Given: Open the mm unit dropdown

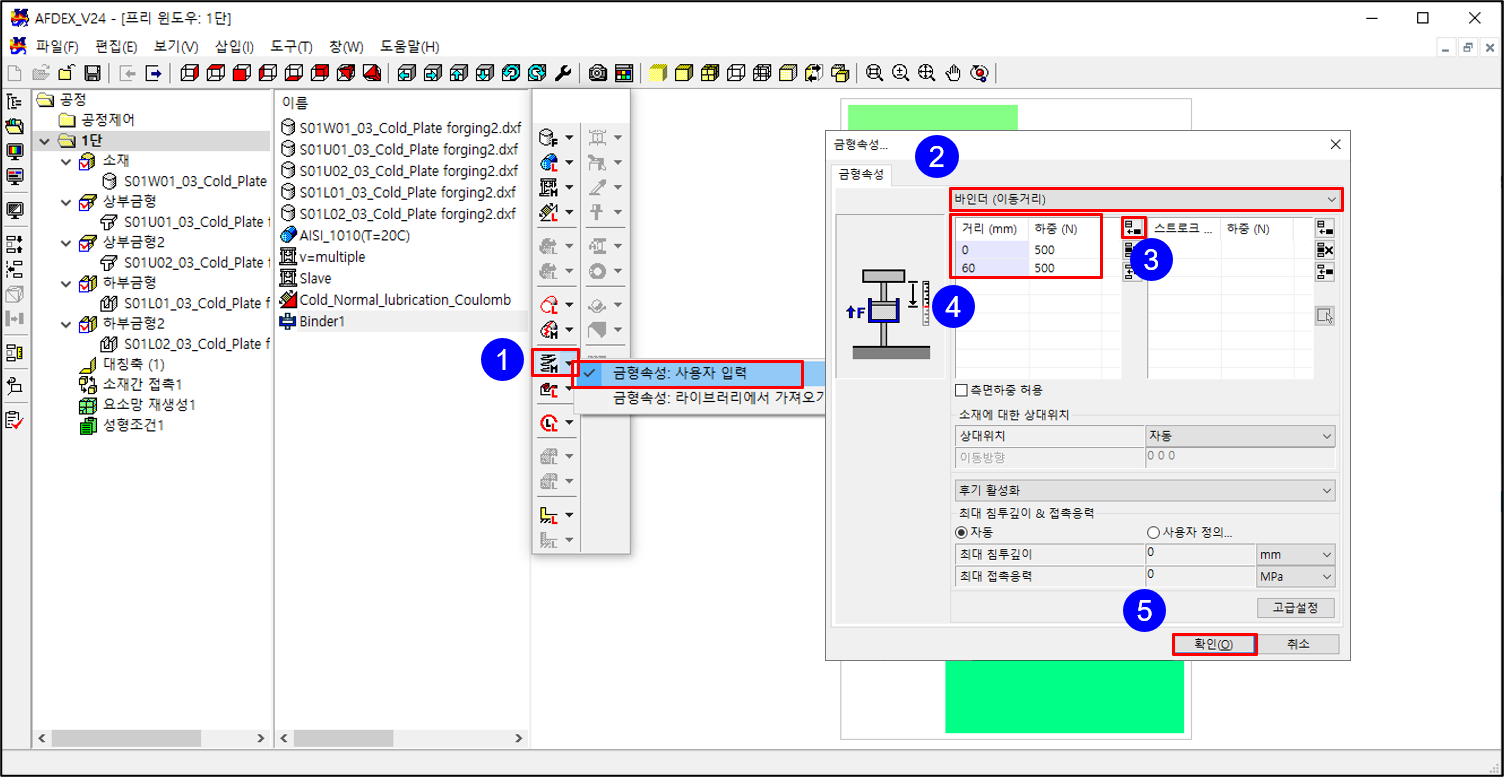Looking at the screenshot, I should pos(1296,554).
